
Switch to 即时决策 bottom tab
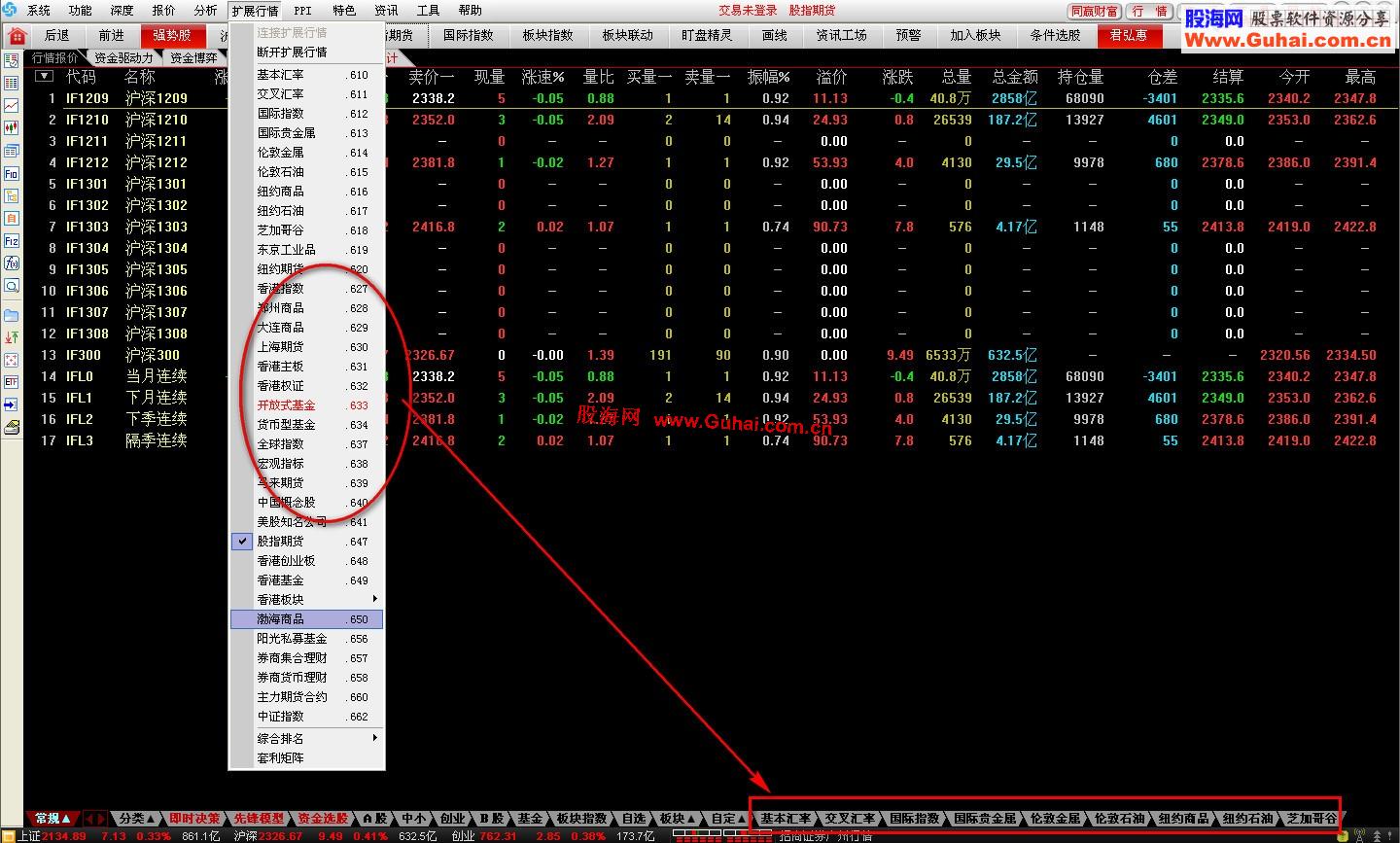pyautogui.click(x=194, y=819)
